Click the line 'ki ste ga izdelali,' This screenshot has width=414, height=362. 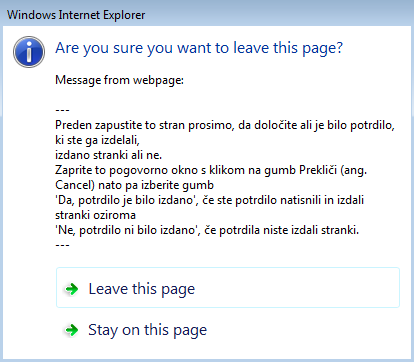pyautogui.click(x=97, y=140)
